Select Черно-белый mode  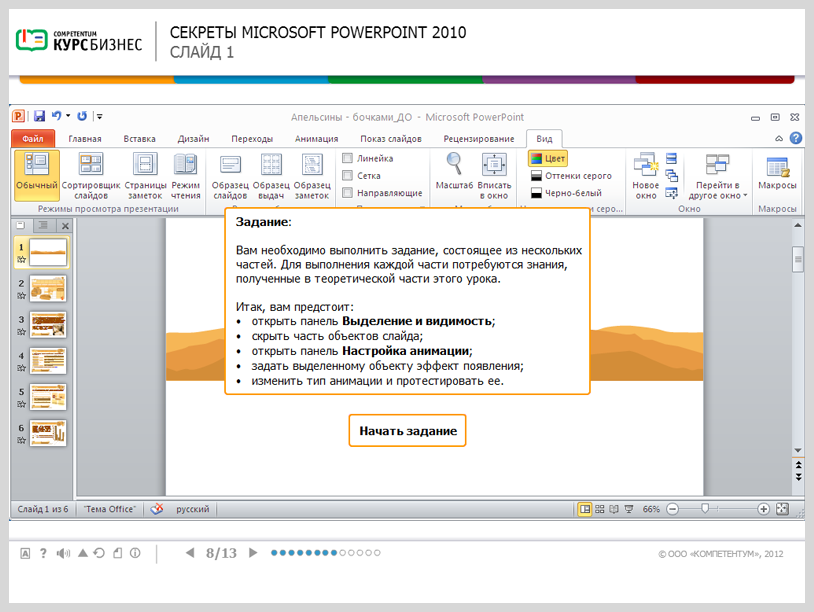[566, 193]
